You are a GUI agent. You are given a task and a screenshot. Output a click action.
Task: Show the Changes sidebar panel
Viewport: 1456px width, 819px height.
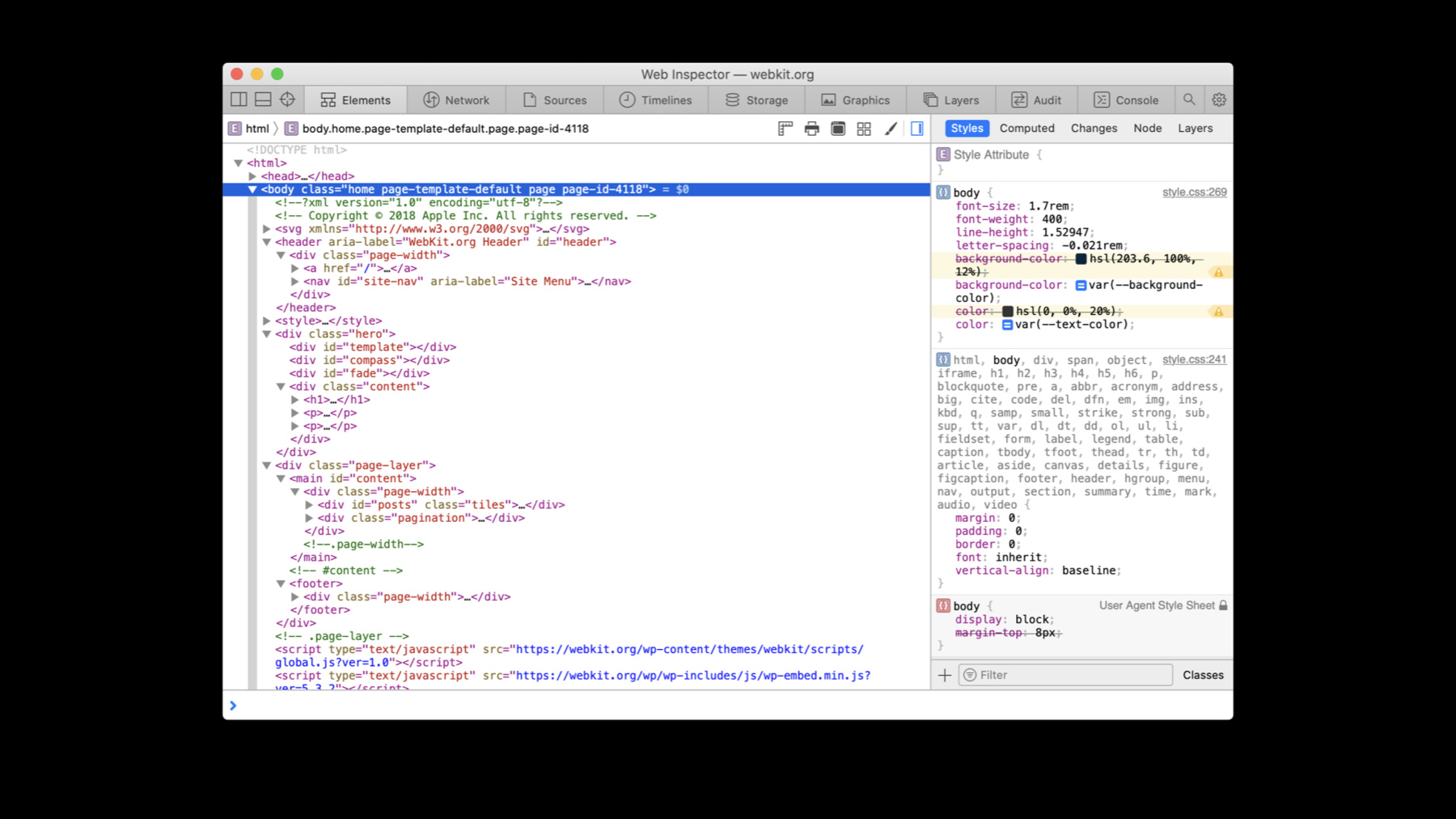click(x=1094, y=129)
